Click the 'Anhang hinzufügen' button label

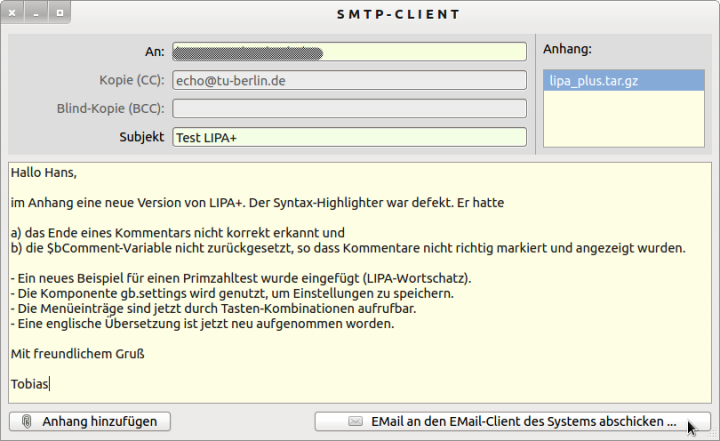pyautogui.click(x=99, y=422)
